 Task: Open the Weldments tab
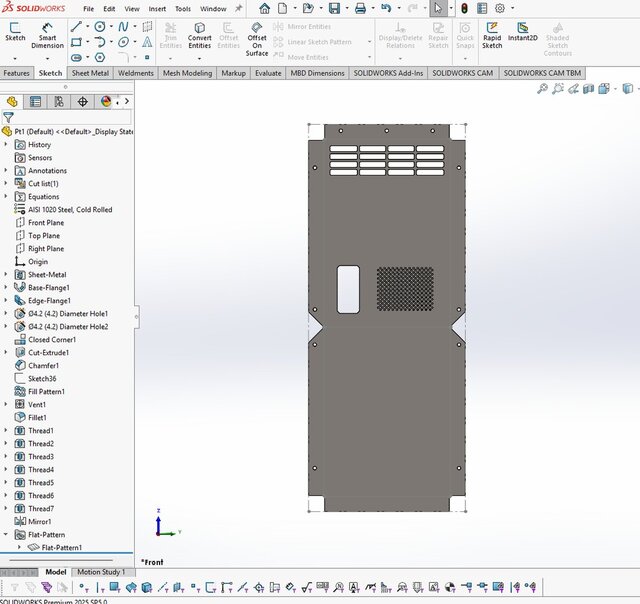(136, 73)
